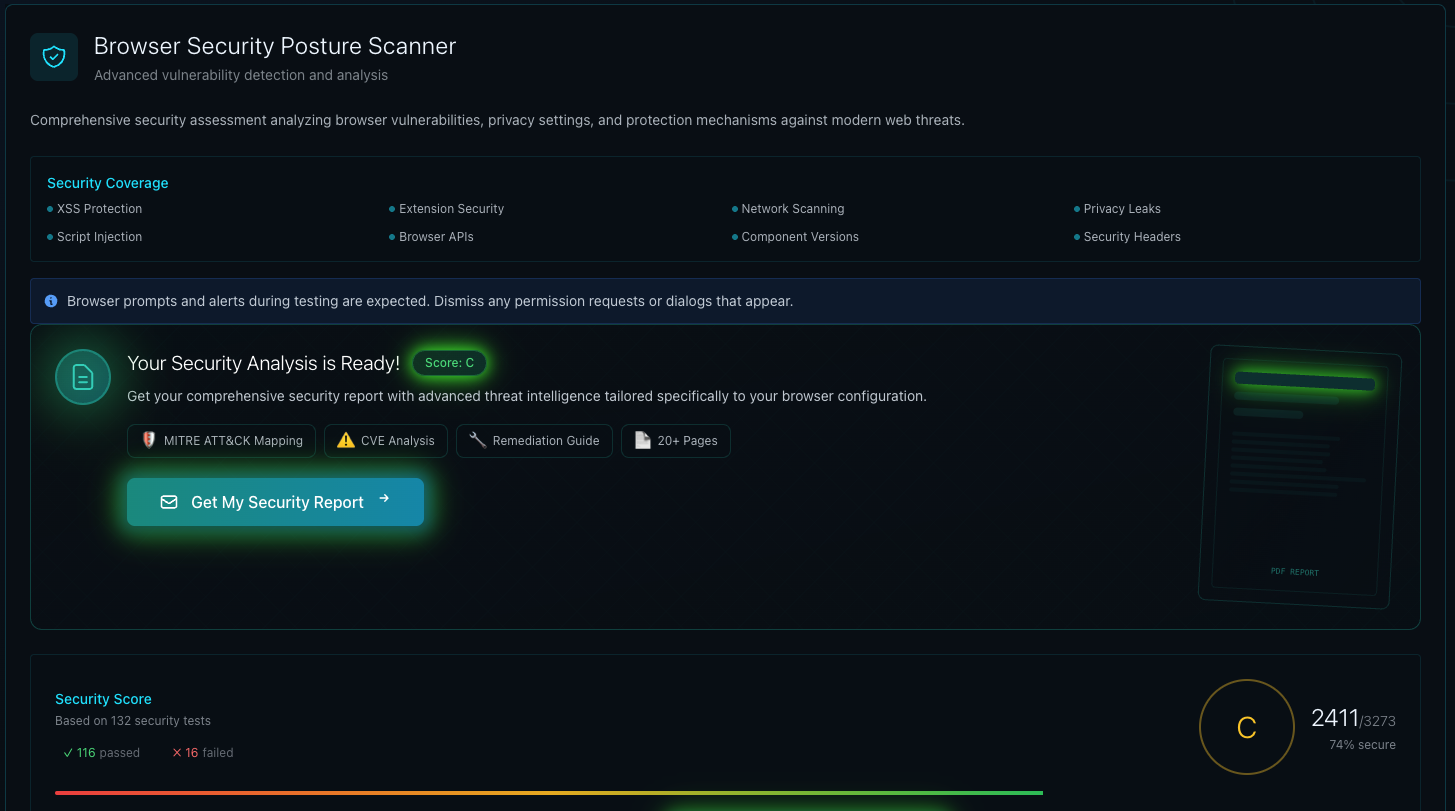Click the Extension Security coverage item

[x=446, y=209]
